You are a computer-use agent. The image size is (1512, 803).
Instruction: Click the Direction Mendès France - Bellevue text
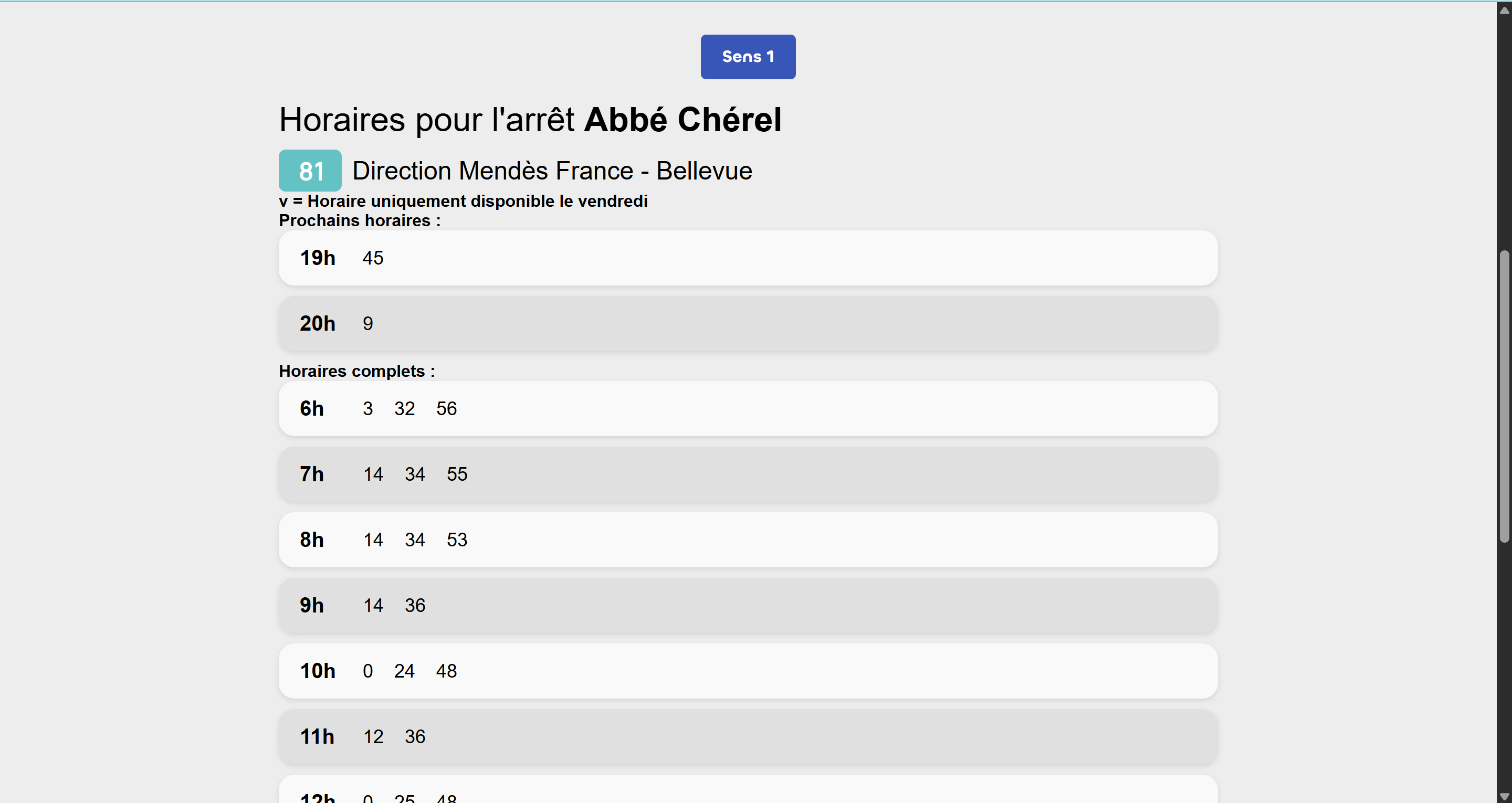tap(552, 171)
